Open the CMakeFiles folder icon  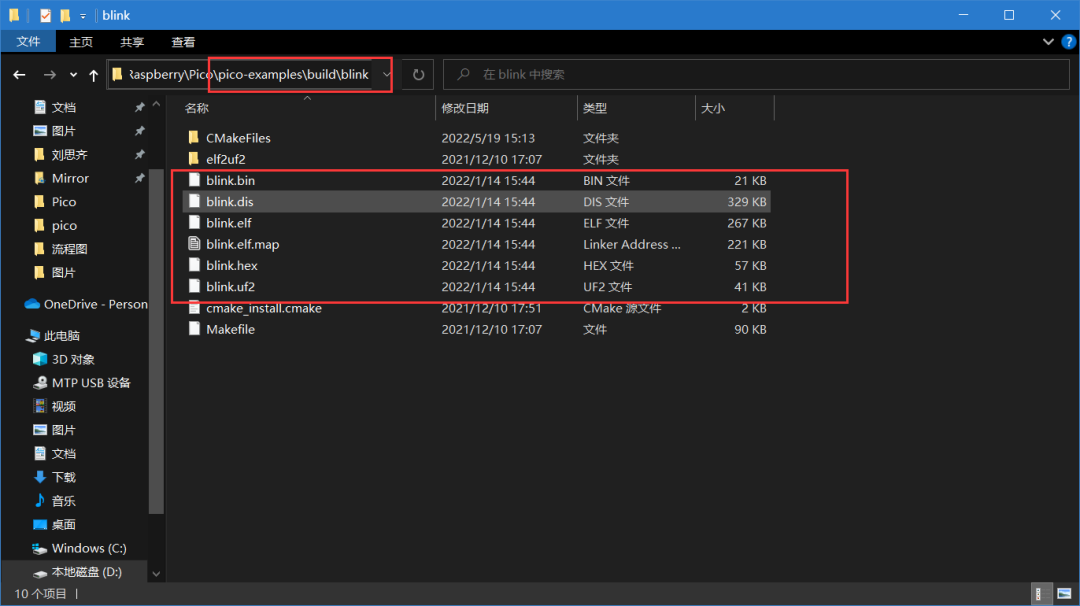click(x=195, y=138)
